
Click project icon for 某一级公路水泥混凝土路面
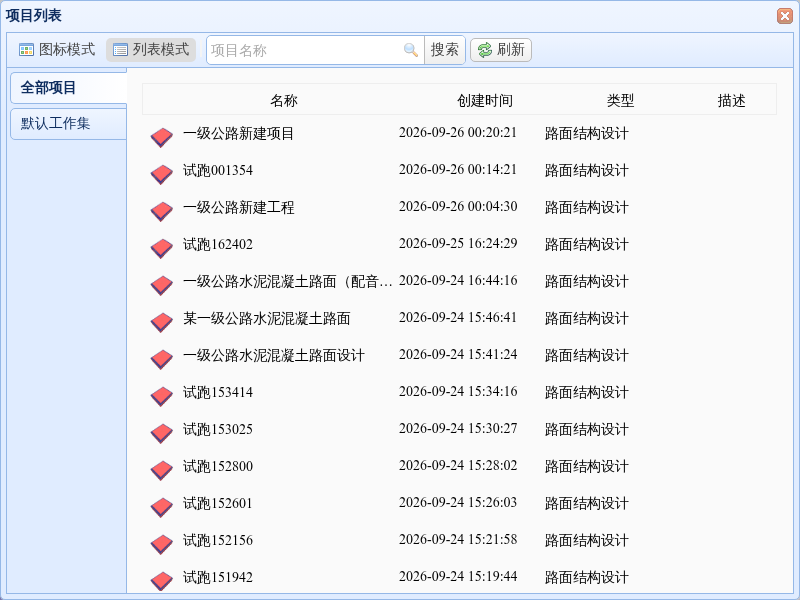point(162,322)
